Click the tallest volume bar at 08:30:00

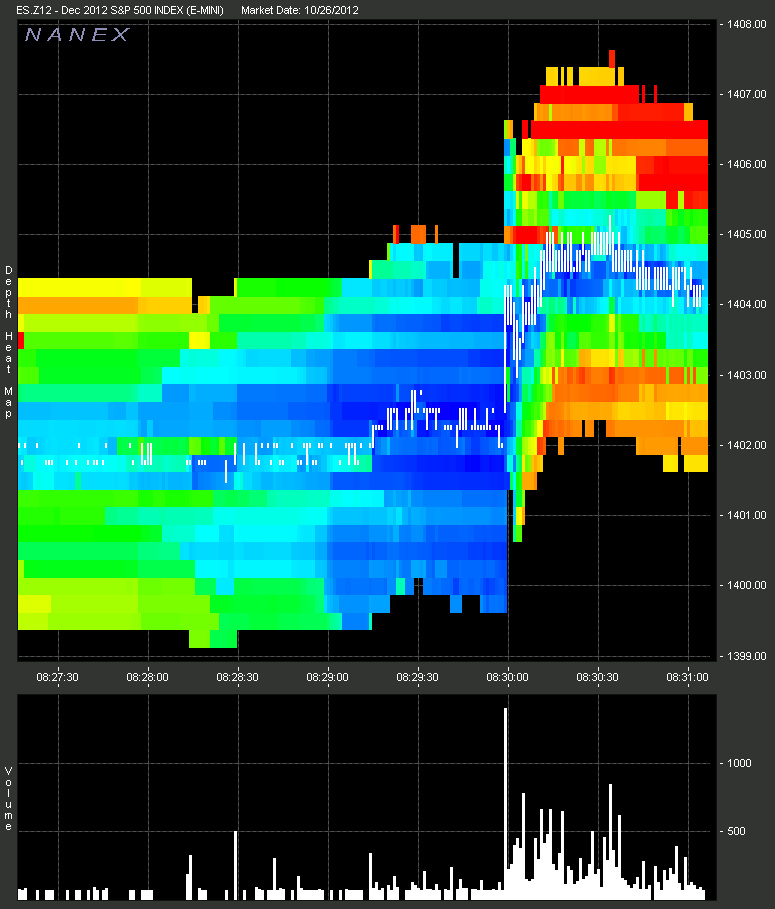tap(506, 800)
